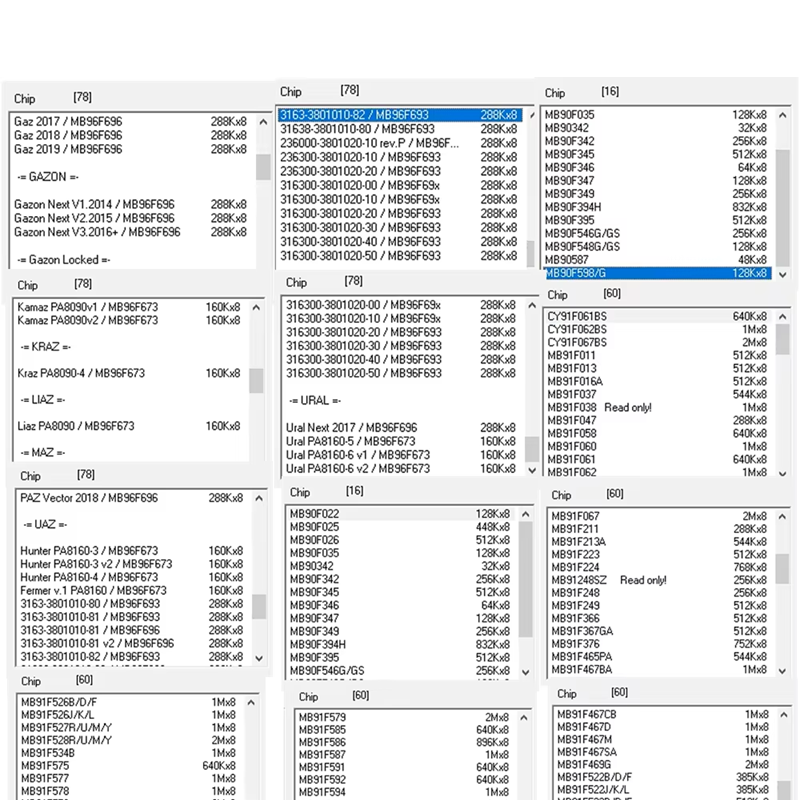
Task: Select Gaz 2017 / MB96F696 entry
Action: (x=132, y=121)
